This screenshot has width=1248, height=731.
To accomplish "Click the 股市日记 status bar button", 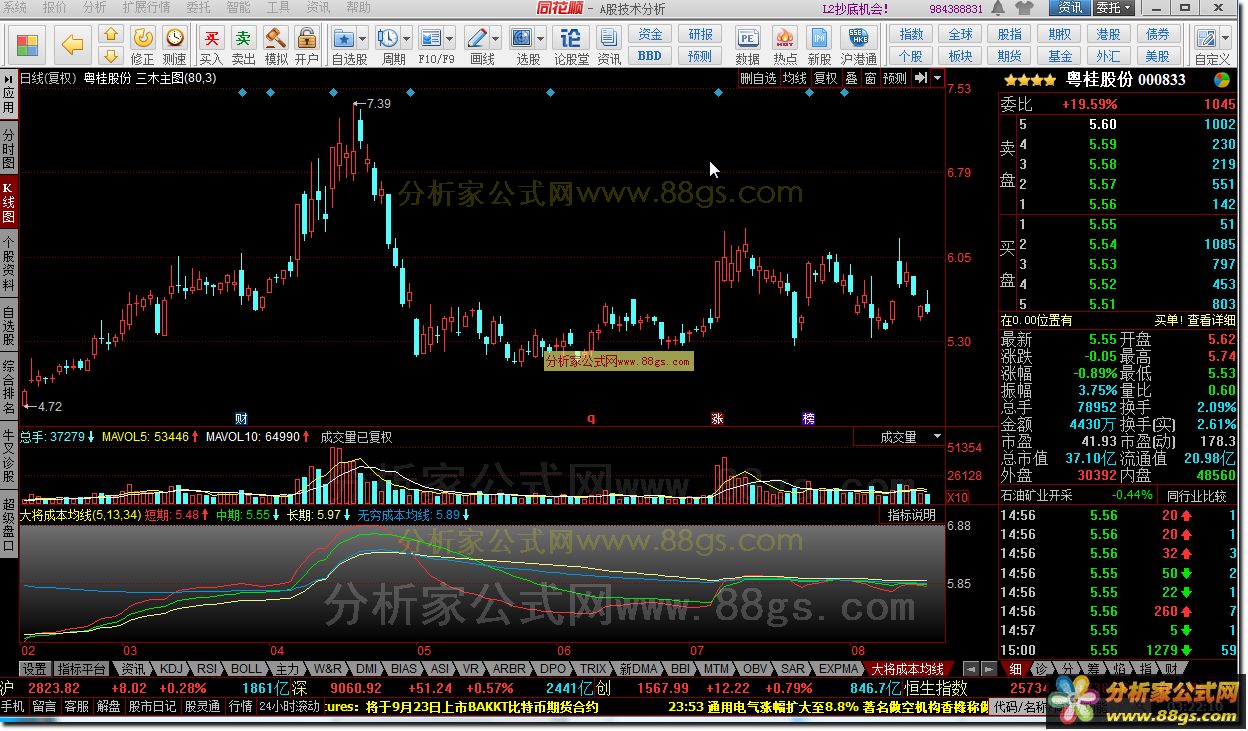I will (153, 706).
